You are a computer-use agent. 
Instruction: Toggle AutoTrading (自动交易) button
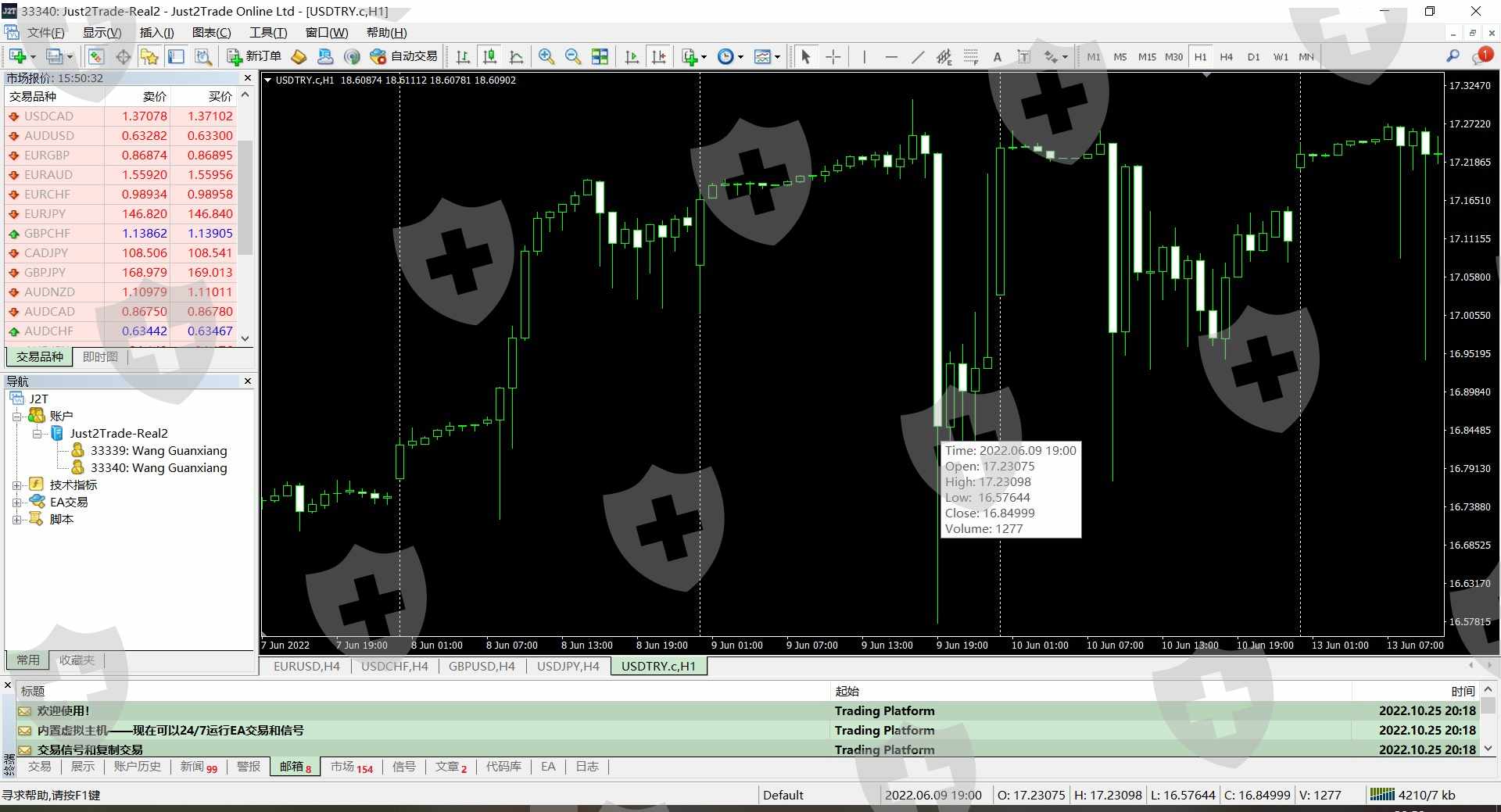click(x=403, y=56)
